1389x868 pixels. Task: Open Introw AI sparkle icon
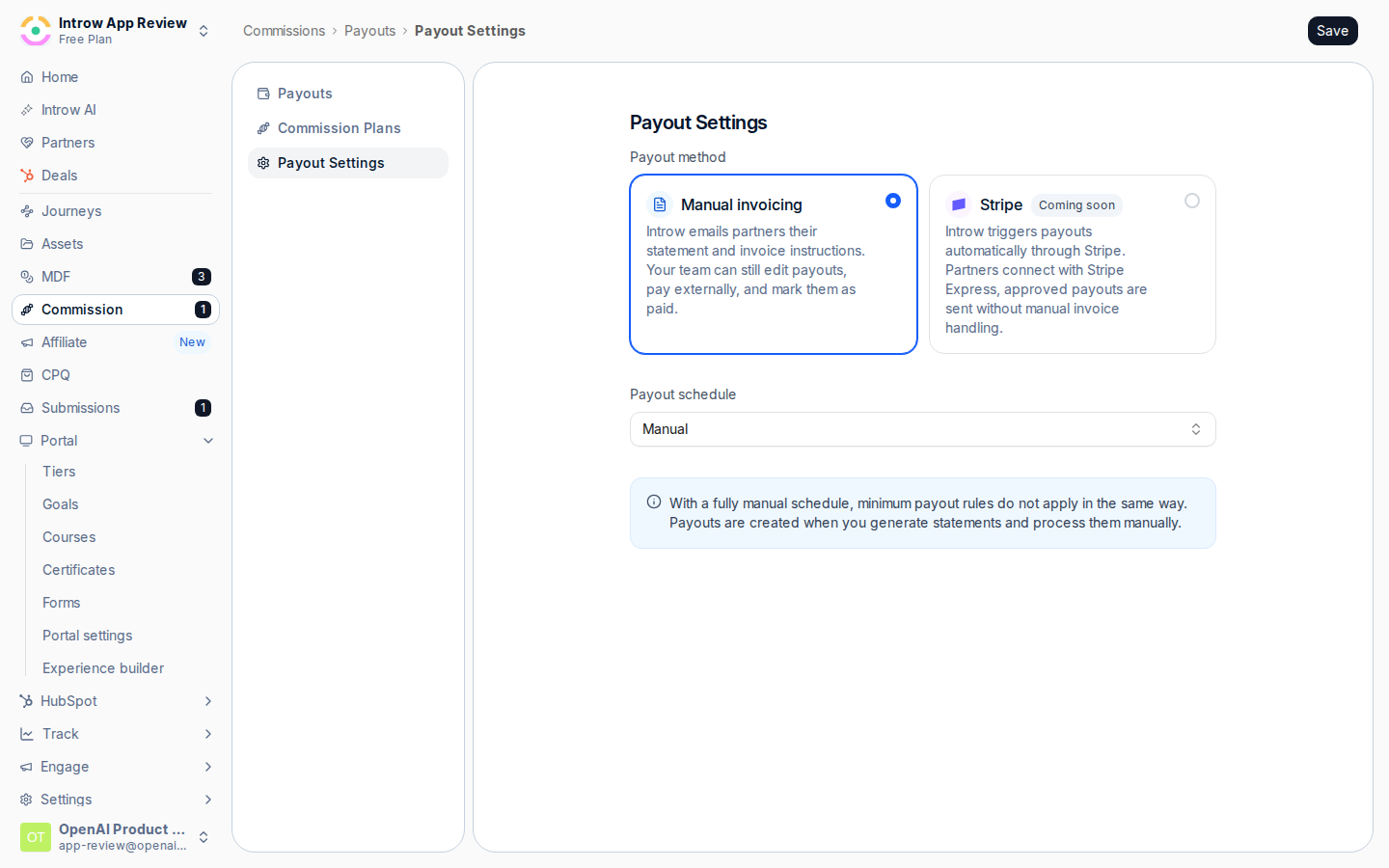(27, 110)
